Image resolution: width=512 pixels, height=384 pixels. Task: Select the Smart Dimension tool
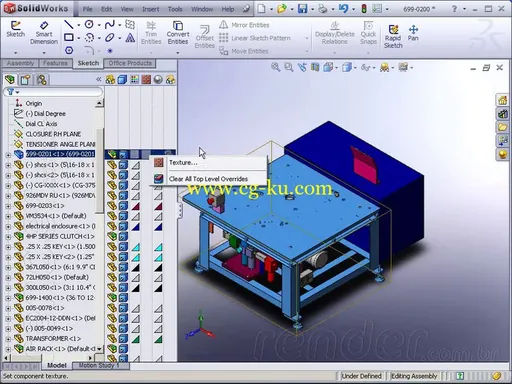pos(44,33)
